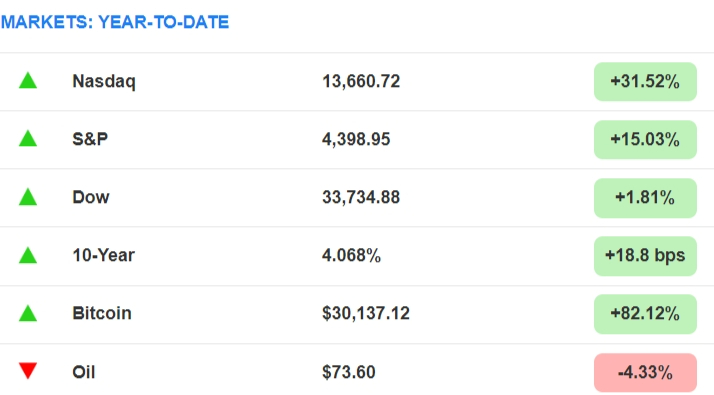Click the +82.12% Bitcoin change badge
The image size is (714, 395).
pyautogui.click(x=645, y=314)
